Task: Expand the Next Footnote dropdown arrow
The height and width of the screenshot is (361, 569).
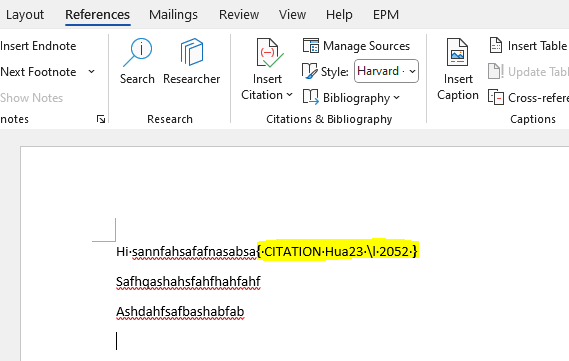Action: point(91,72)
